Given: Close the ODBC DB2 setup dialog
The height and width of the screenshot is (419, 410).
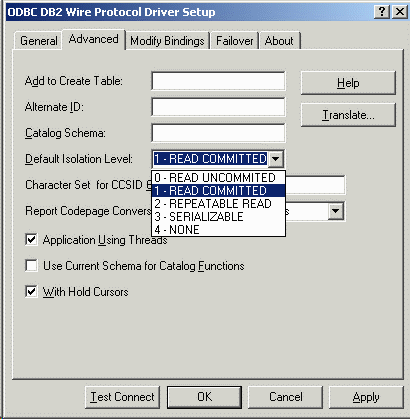Looking at the screenshot, I should (400, 12).
